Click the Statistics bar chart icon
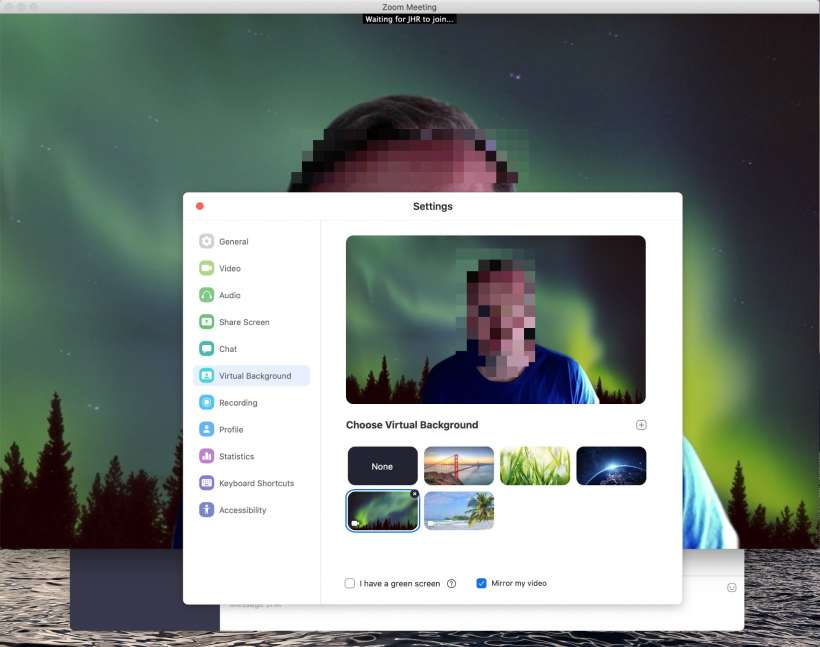The image size is (820, 647). point(207,456)
